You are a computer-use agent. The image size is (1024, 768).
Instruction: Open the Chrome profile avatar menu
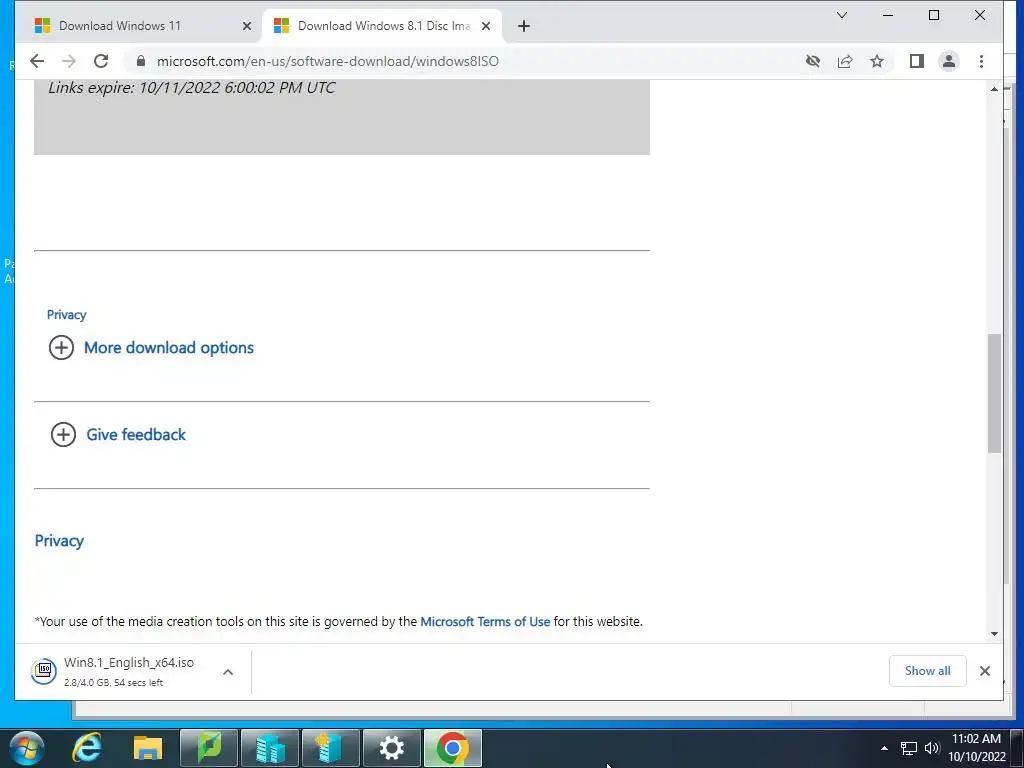pyautogui.click(x=949, y=61)
